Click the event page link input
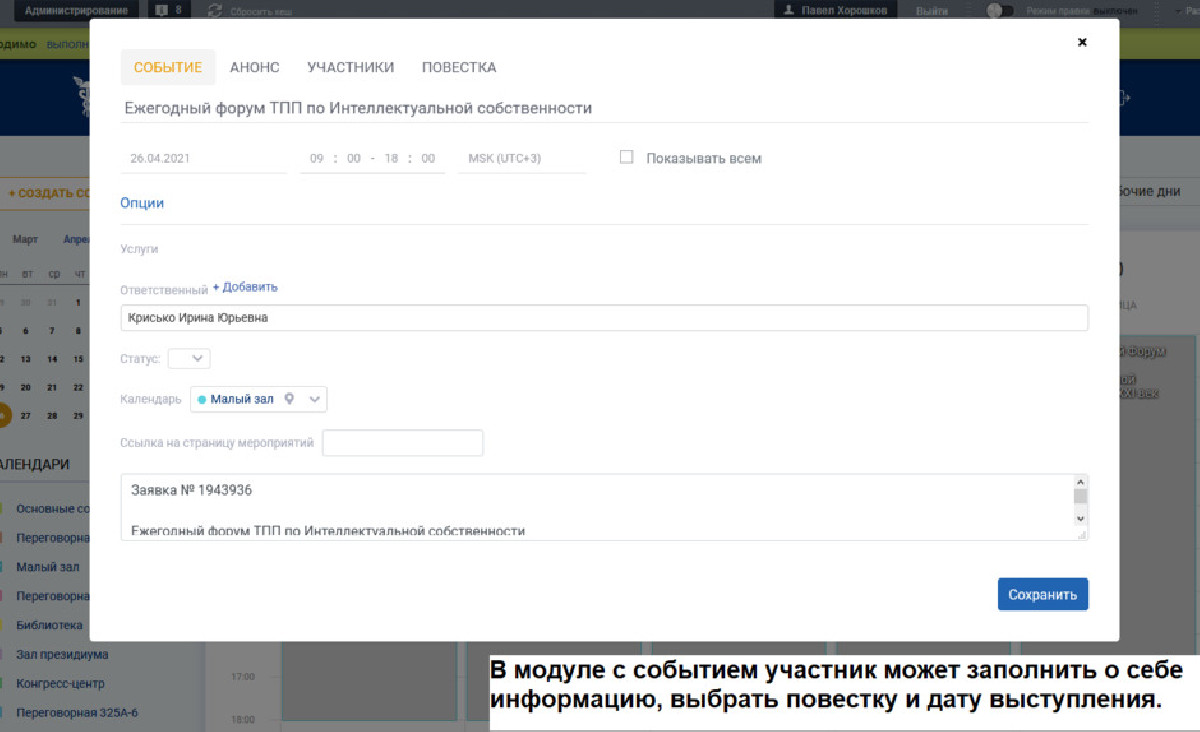This screenshot has width=1200, height=732. (403, 442)
